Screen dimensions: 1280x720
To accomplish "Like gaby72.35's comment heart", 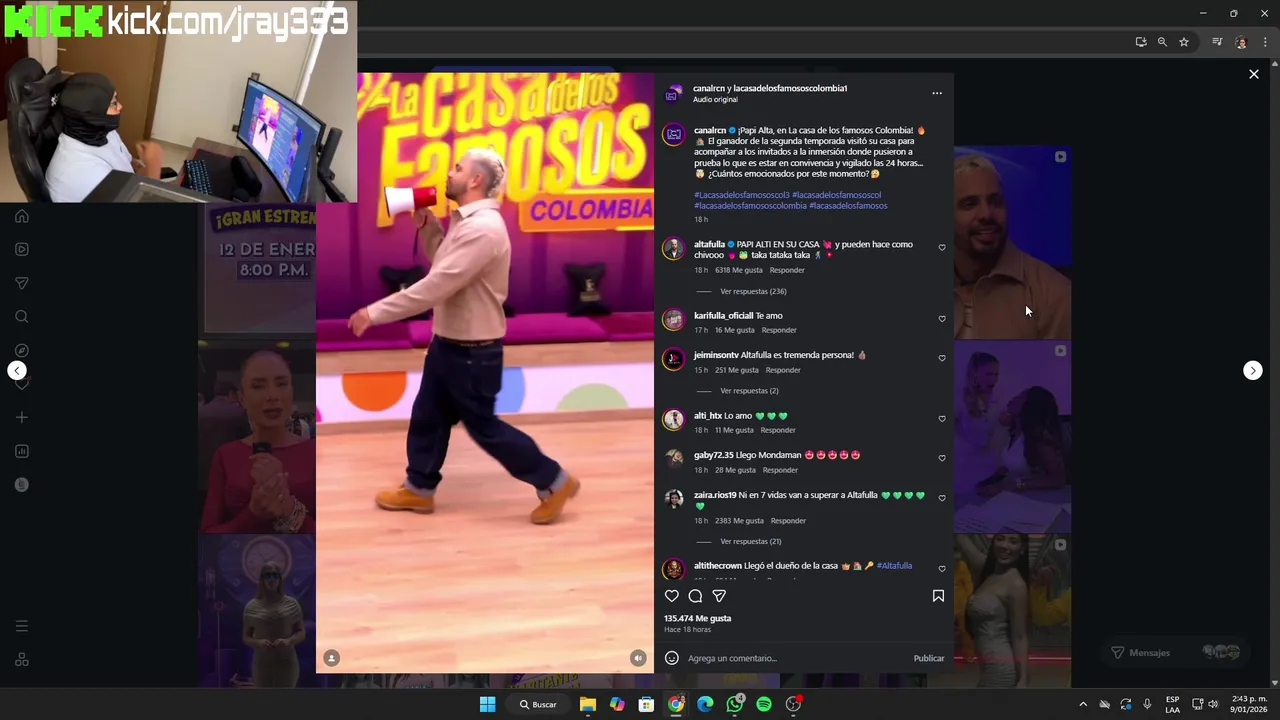I will point(942,458).
